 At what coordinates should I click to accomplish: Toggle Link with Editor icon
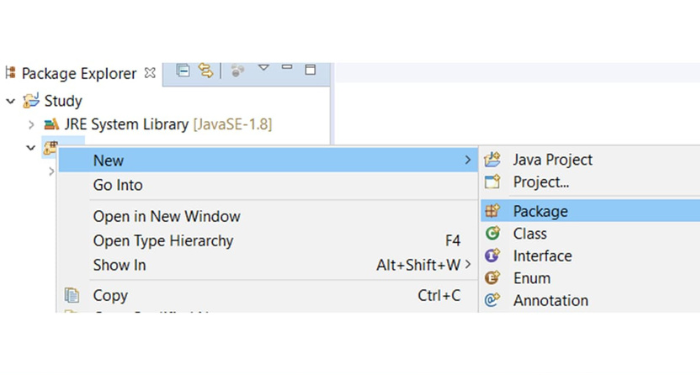(x=206, y=70)
